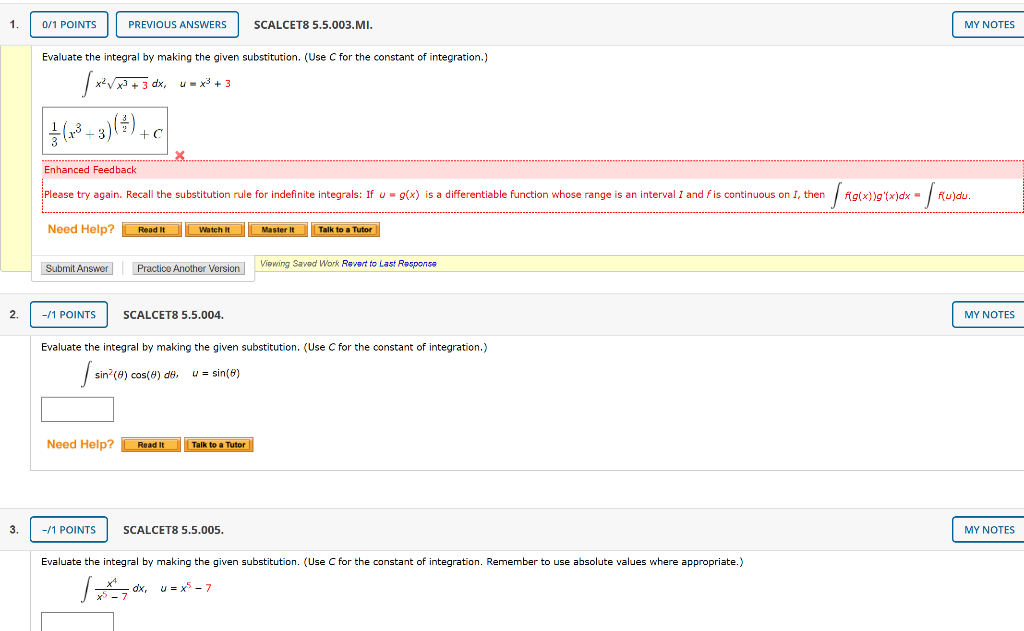Click the -/1 POINTS indicator on question 2

68,314
